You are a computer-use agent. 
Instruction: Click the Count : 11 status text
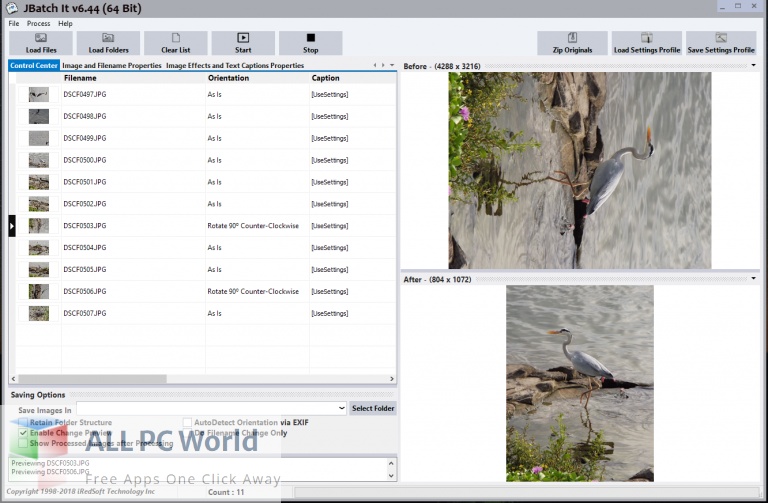226,492
